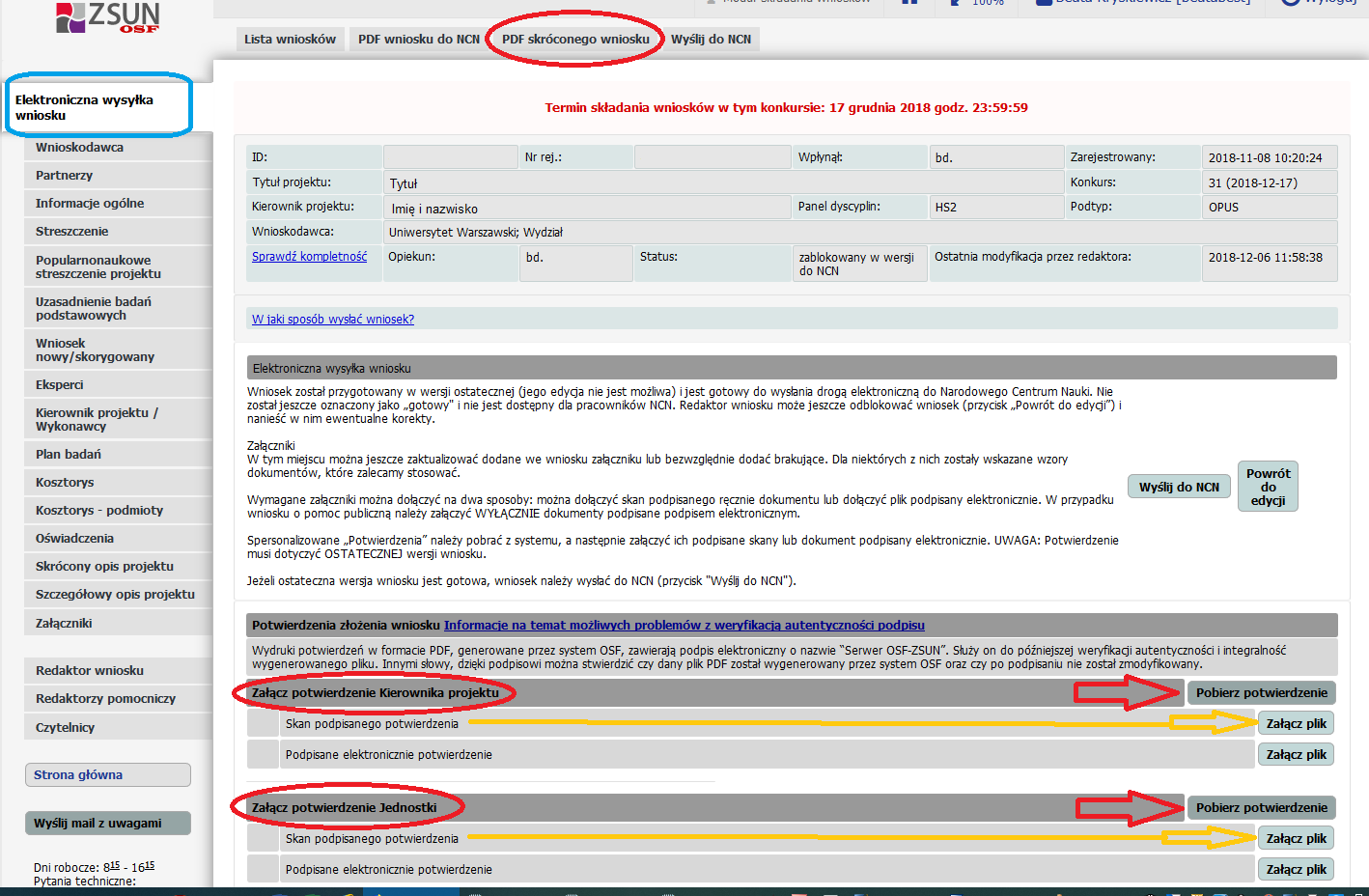Click the Strona główna button
Viewport: 1369px width, 896px height.
pyautogui.click(x=107, y=775)
